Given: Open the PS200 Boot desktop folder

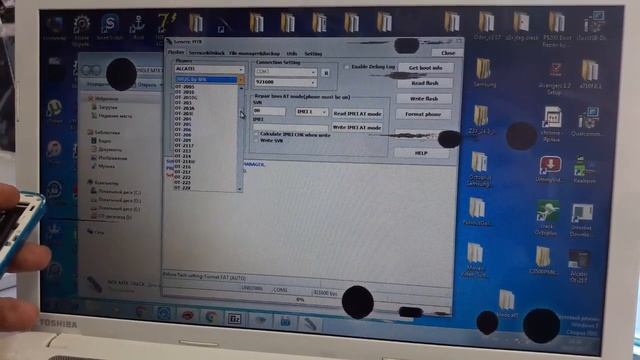Looking at the screenshot, I should coord(556,29).
